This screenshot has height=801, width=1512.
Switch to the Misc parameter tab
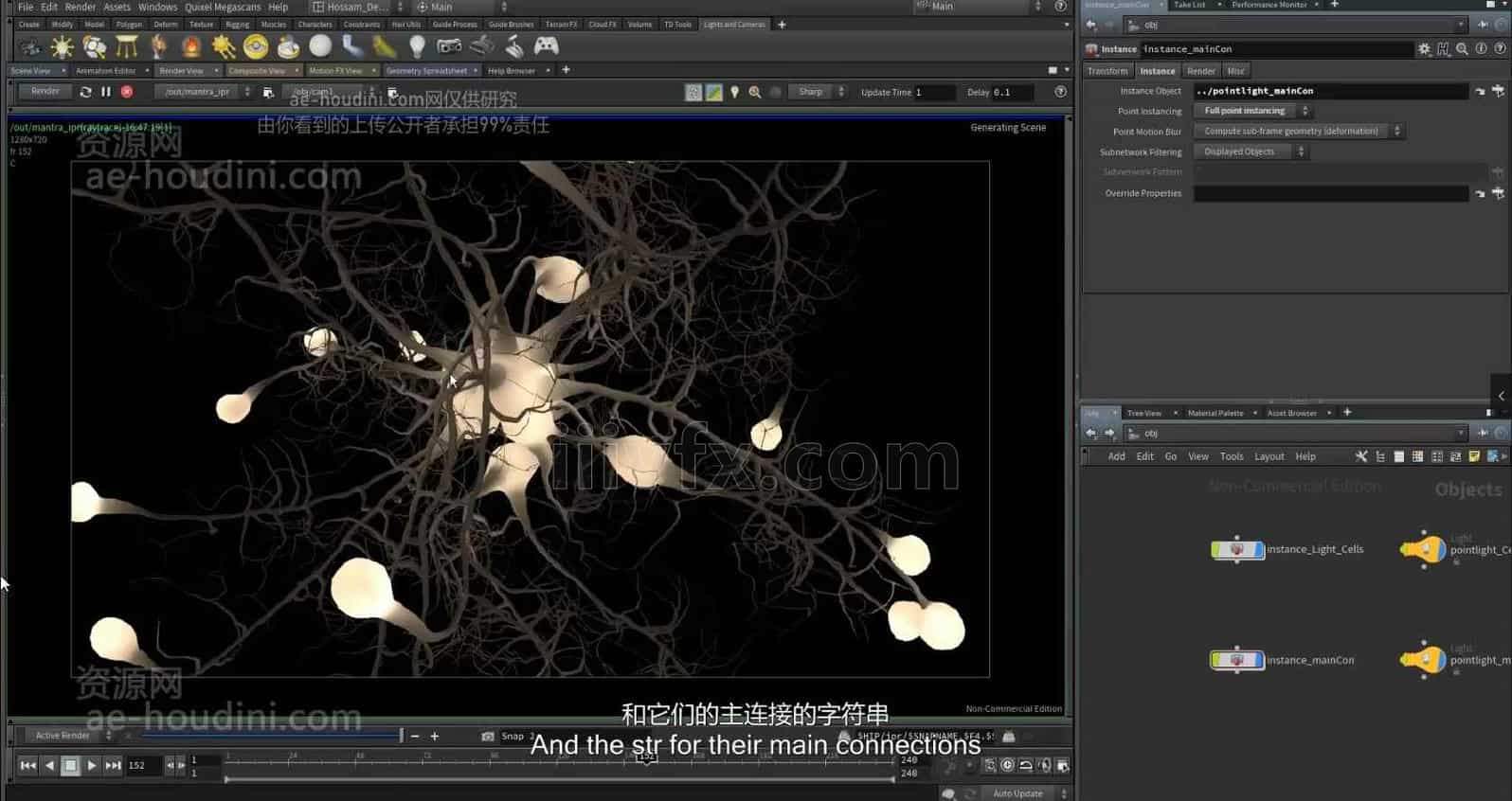click(x=1236, y=71)
